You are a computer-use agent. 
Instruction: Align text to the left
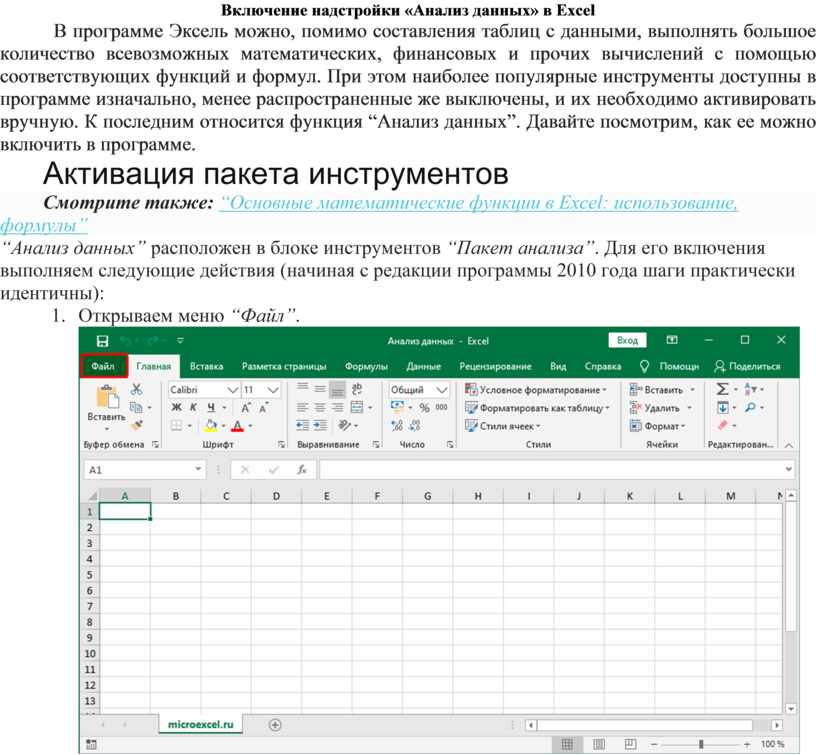click(x=302, y=407)
